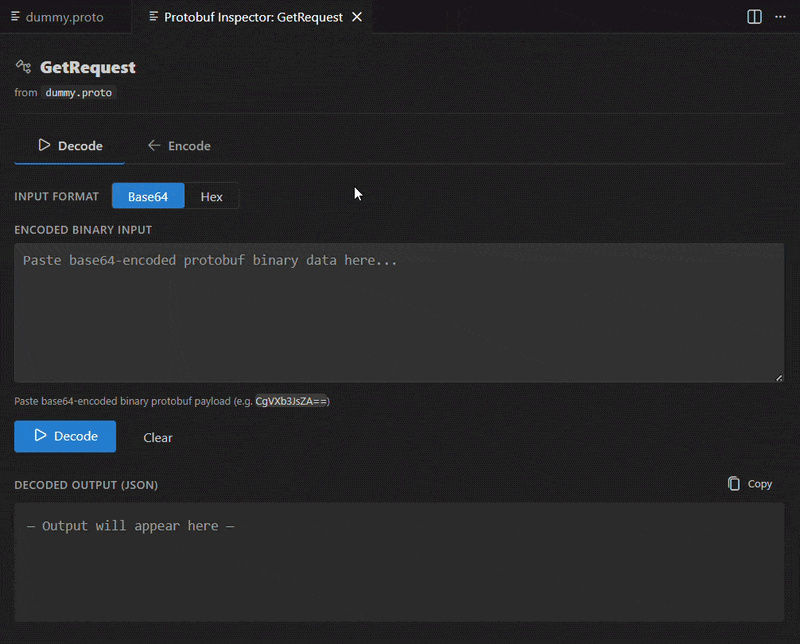
Task: Open the Decode mode tab
Action: pyautogui.click(x=69, y=145)
